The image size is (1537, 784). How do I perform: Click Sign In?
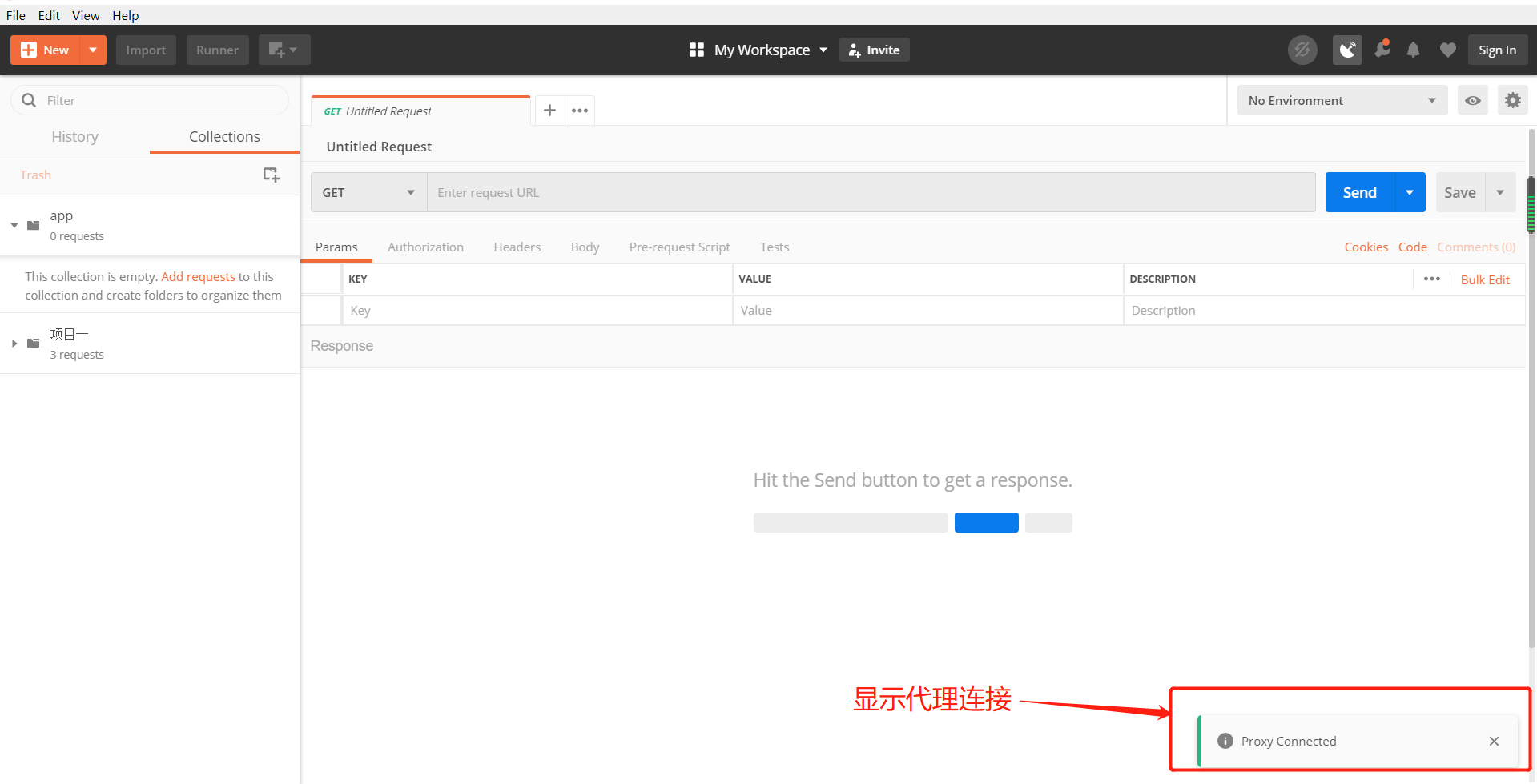coord(1497,50)
